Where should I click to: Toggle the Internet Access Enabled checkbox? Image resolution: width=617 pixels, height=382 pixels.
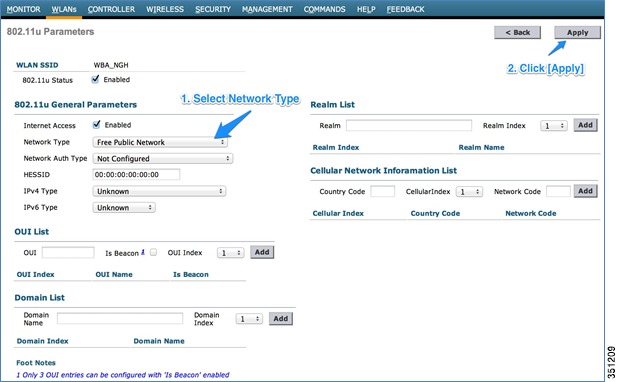click(96, 125)
